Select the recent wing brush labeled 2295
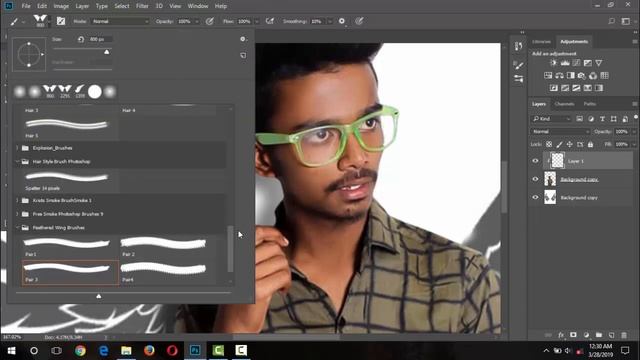This screenshot has height=360, width=640. coord(65,91)
